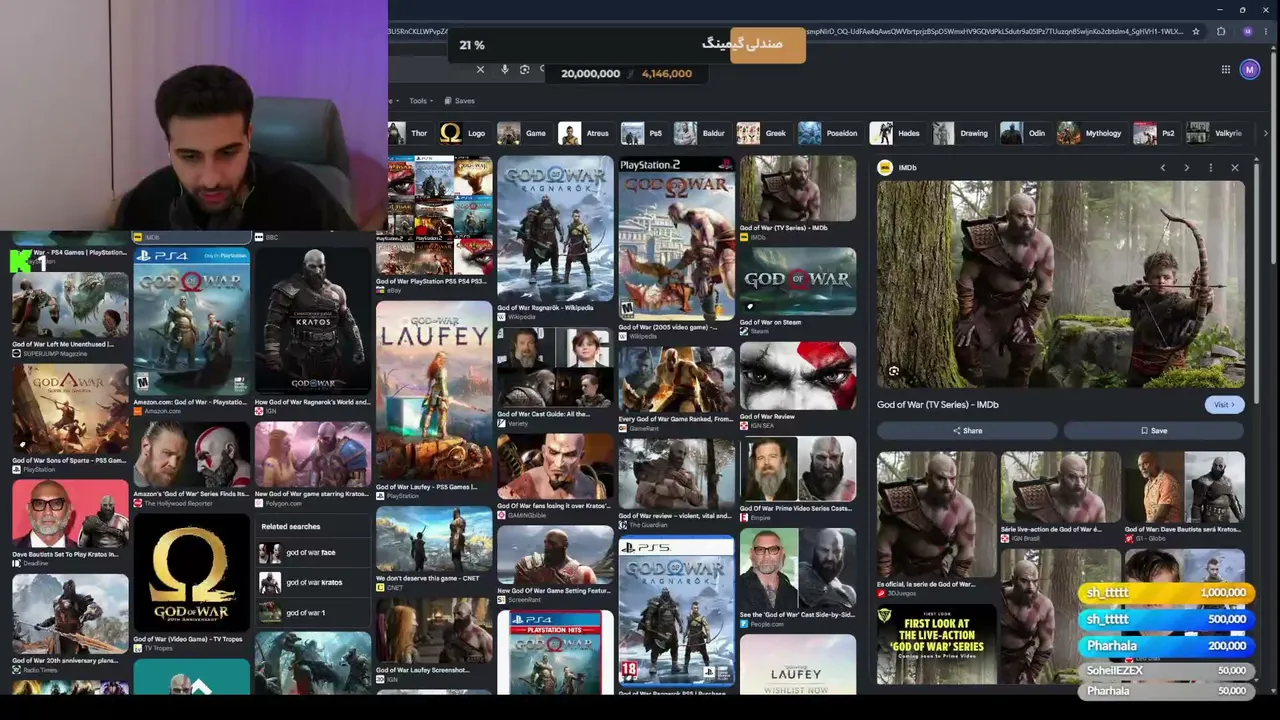Share the previewed God of War image
The width and height of the screenshot is (1280, 720).
pyautogui.click(x=967, y=431)
